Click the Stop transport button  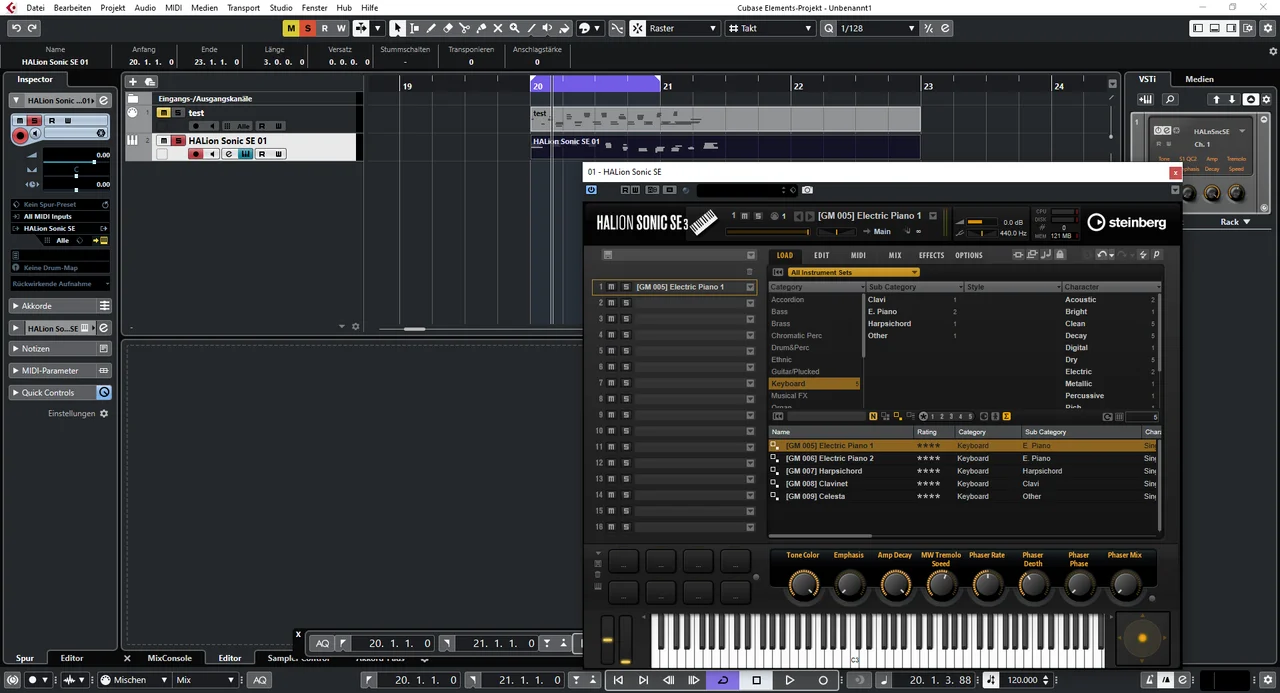(x=756, y=680)
